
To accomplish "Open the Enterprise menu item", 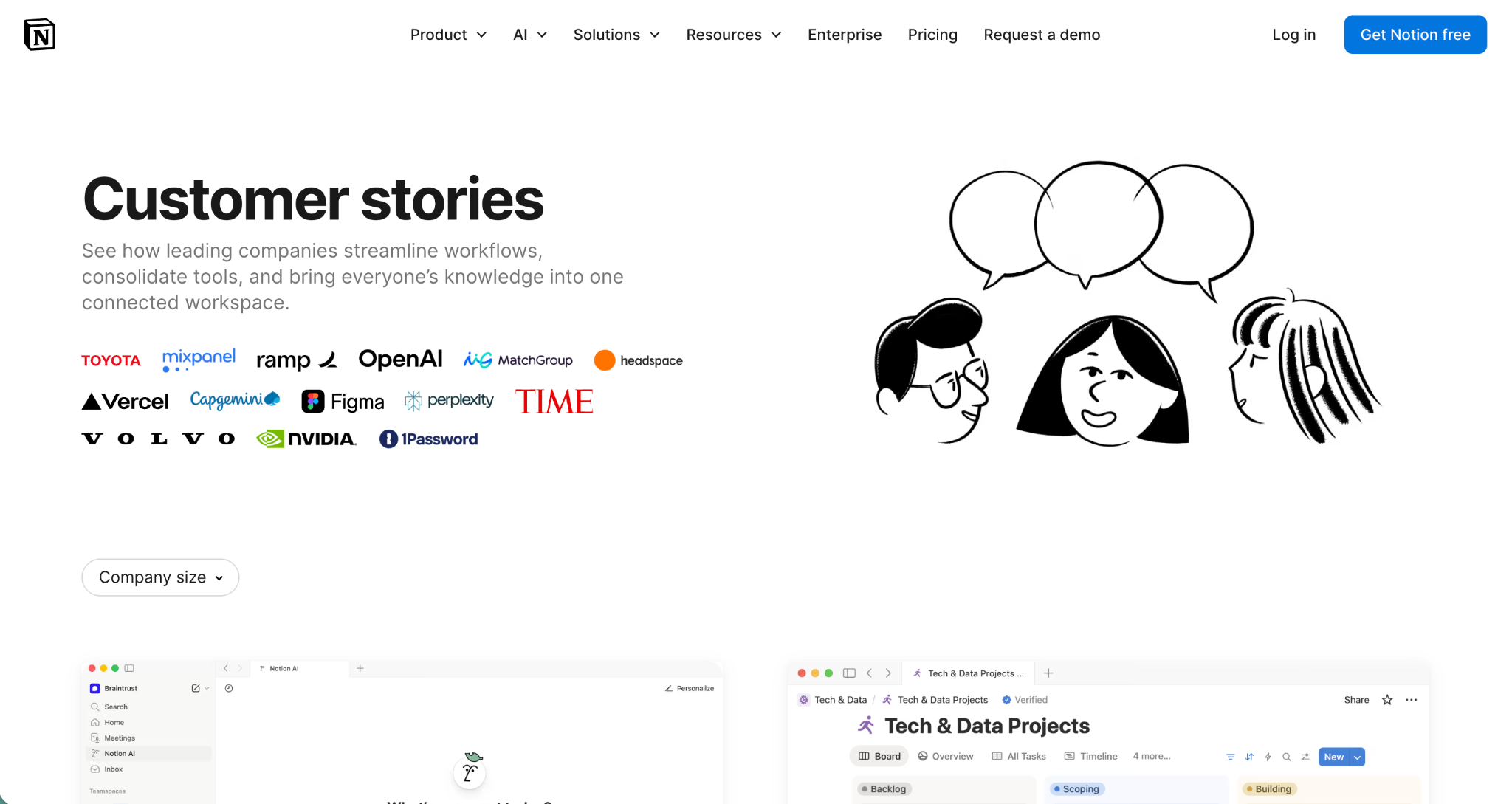I will (x=845, y=35).
